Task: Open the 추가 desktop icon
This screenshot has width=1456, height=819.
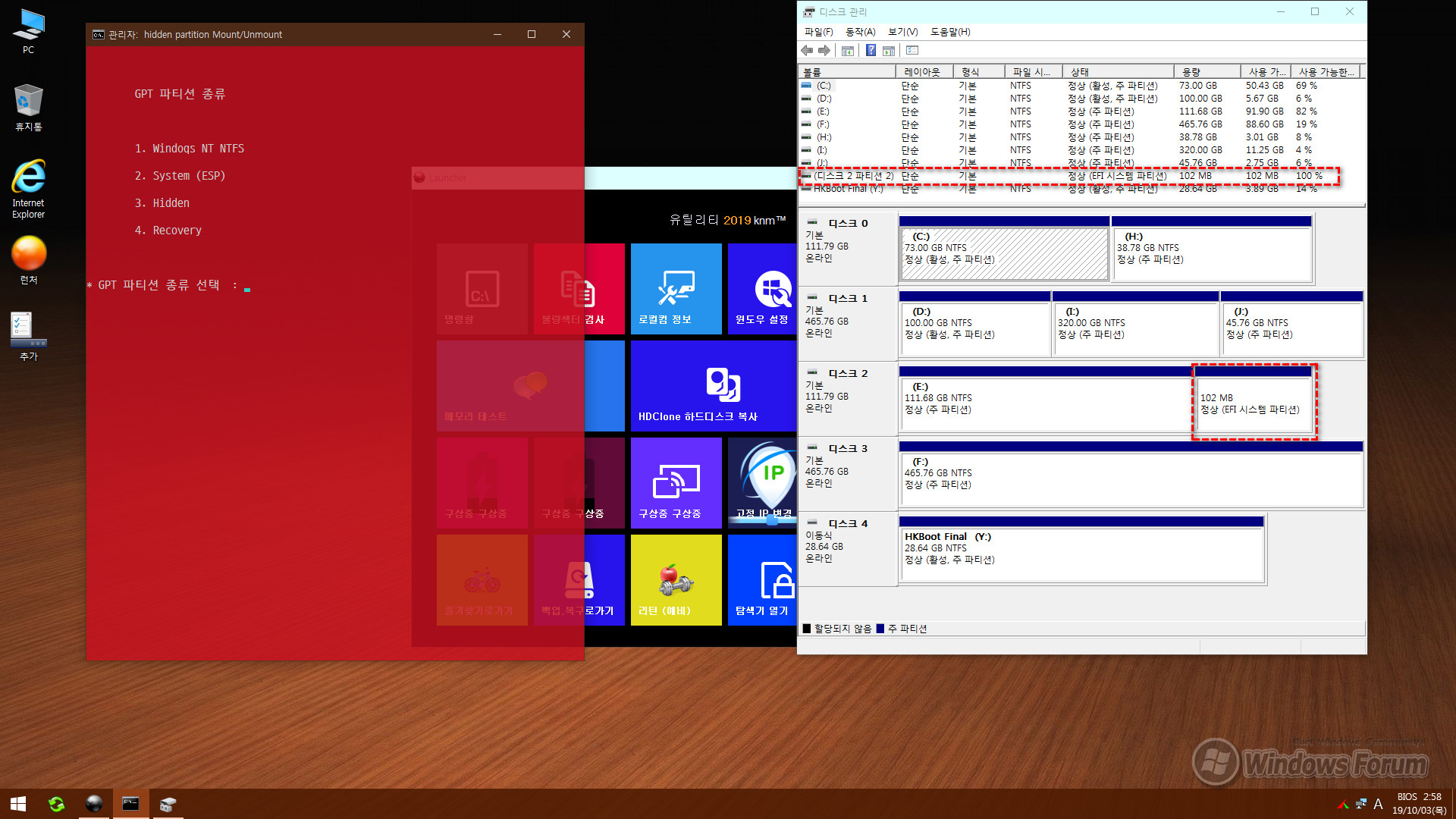Action: pyautogui.click(x=29, y=337)
